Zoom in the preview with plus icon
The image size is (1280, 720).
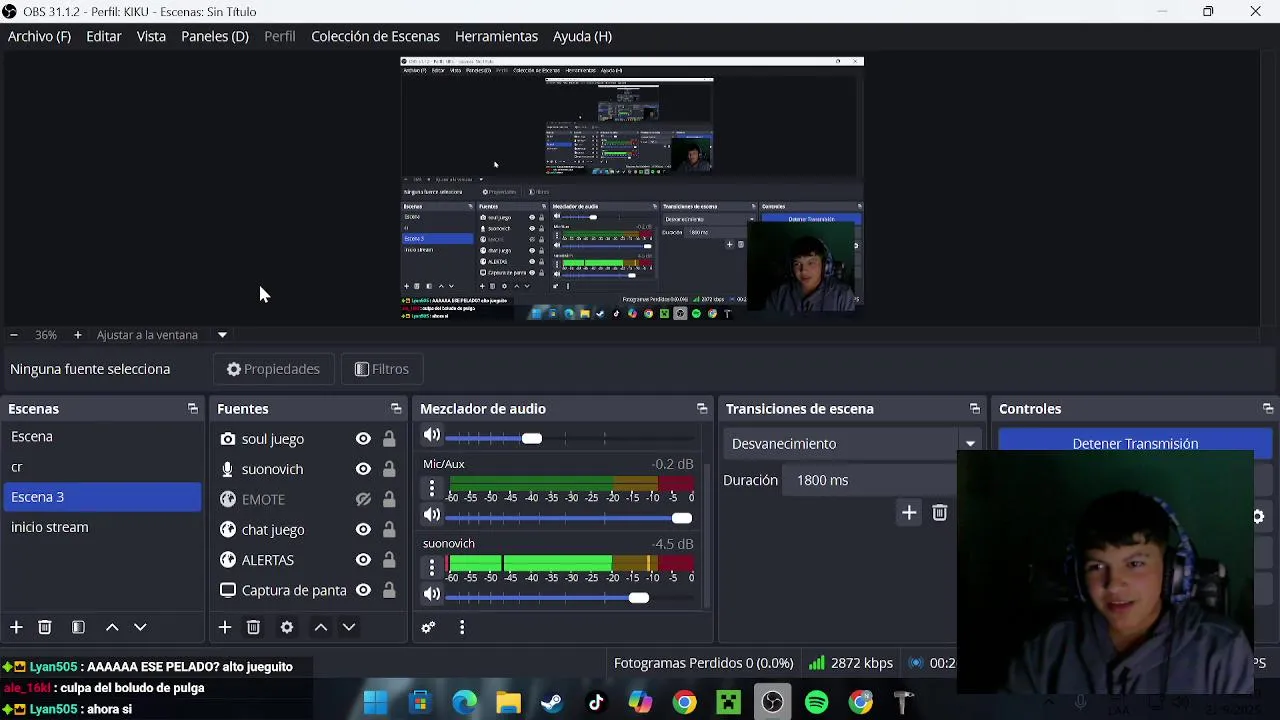pyautogui.click(x=77, y=335)
